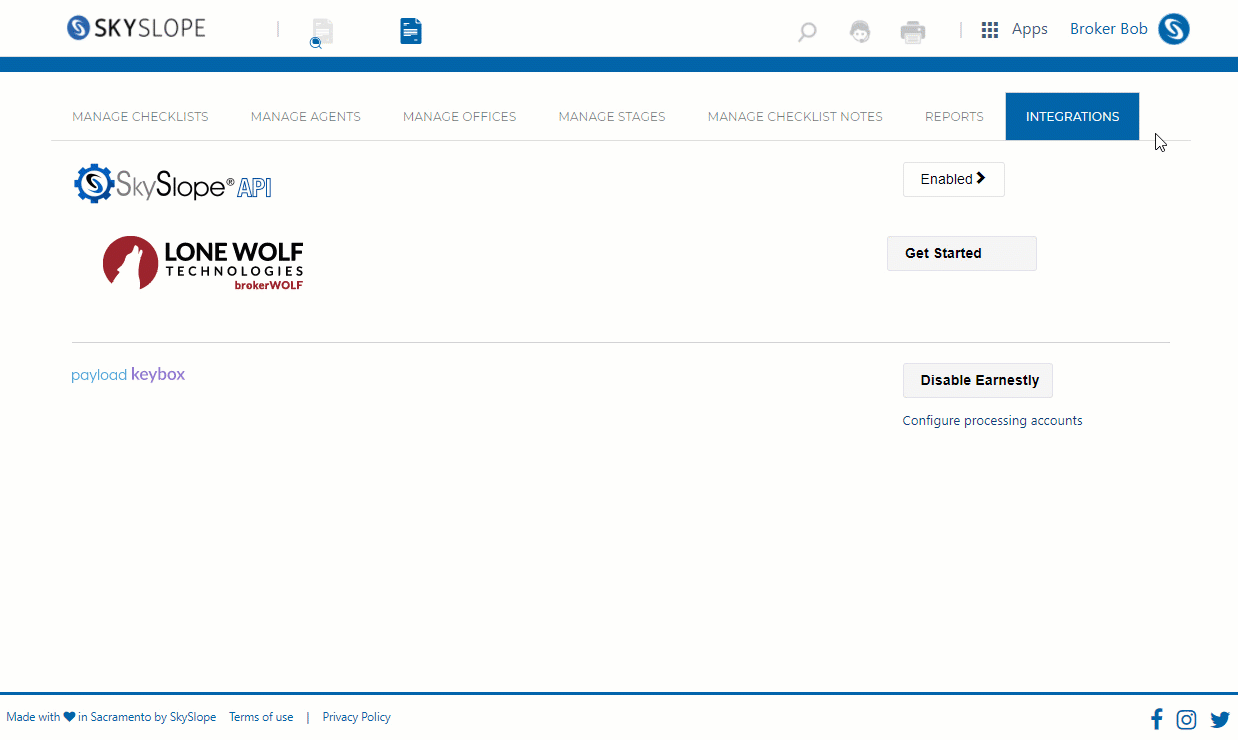Switch to Manage Agents tab
This screenshot has height=740, width=1238.
(306, 117)
